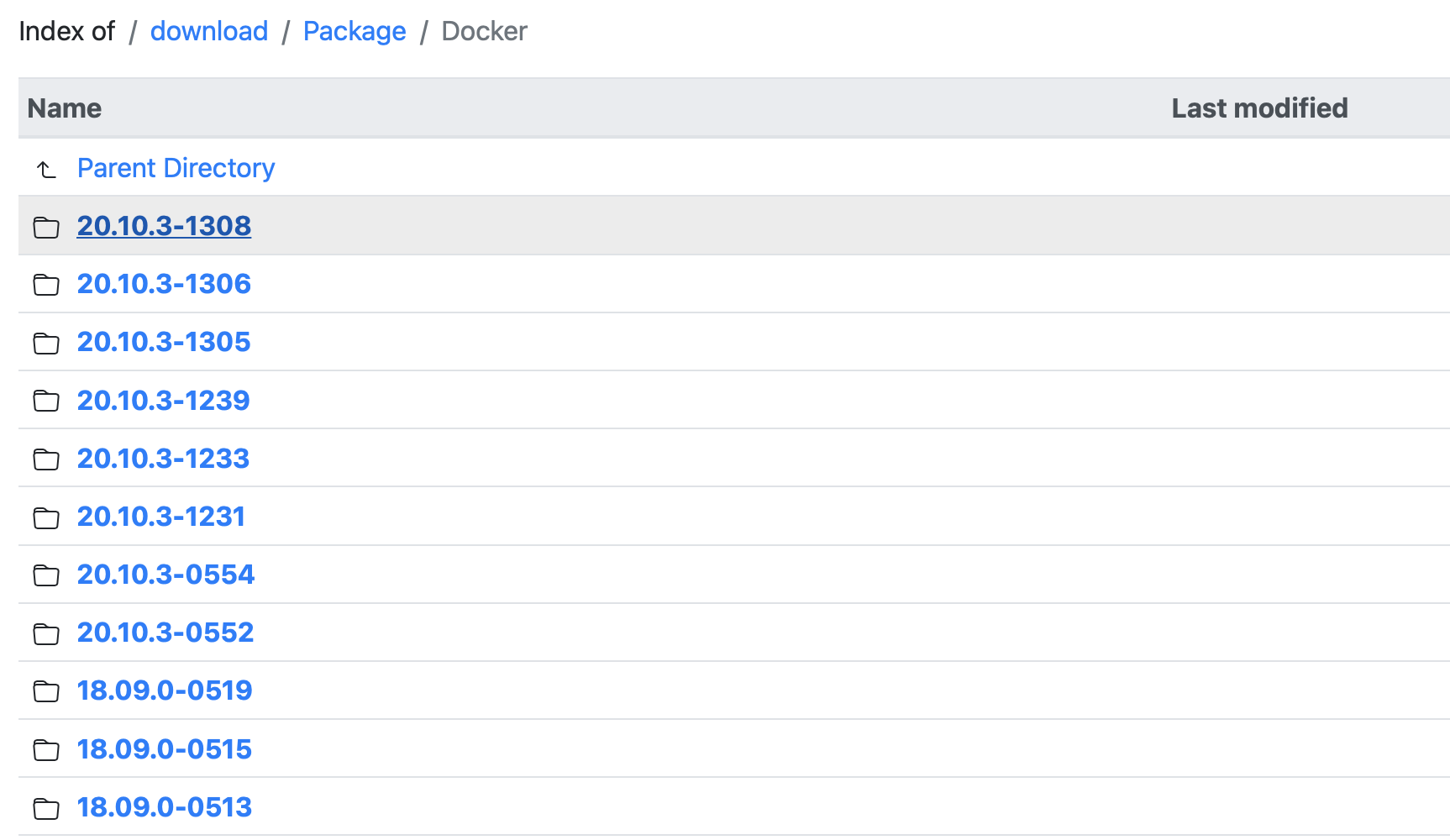Screen dimensions: 1450x840
Task: Click the Docker breadcrumb text
Action: pos(484,31)
